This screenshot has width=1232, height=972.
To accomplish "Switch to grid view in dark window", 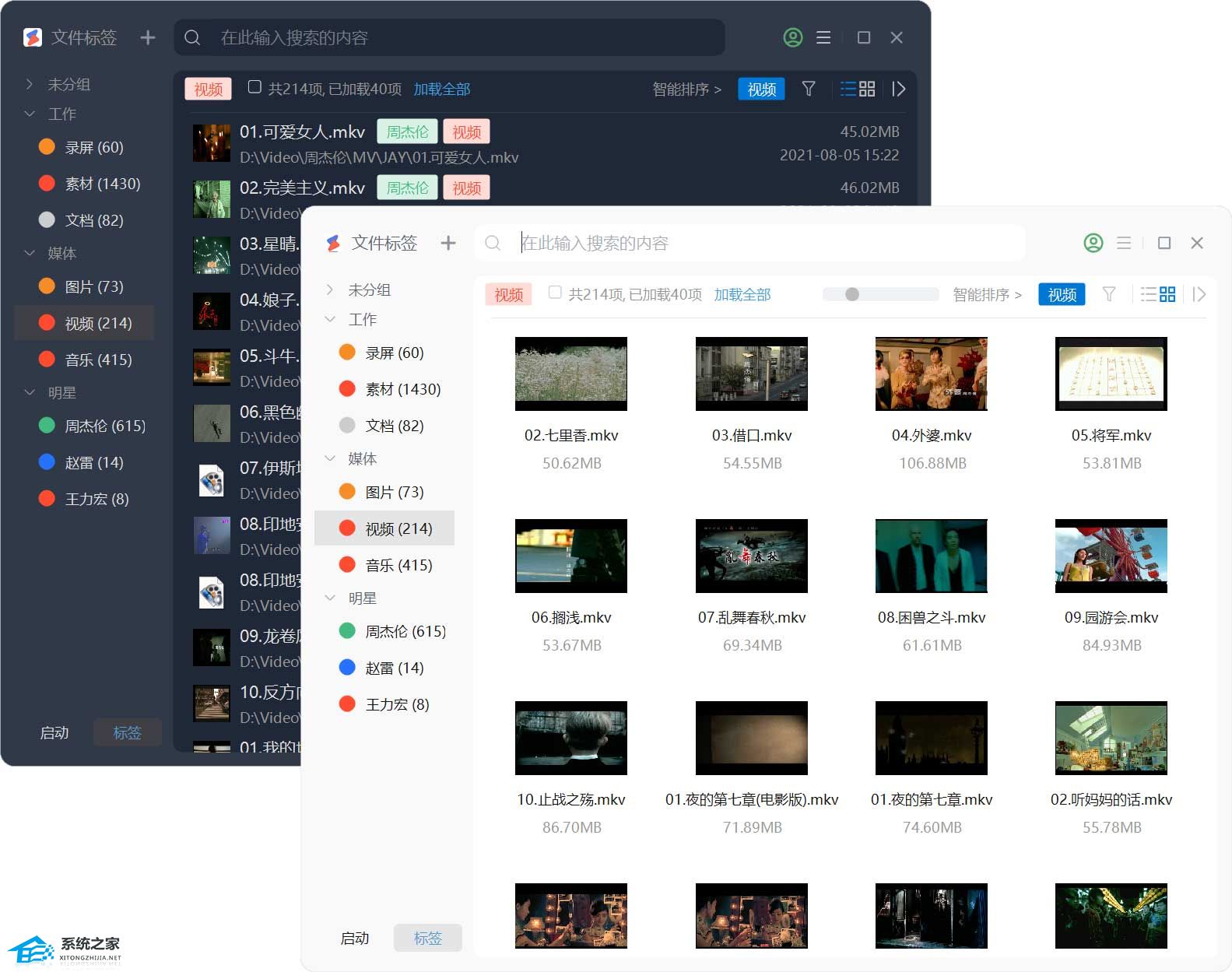I will pos(867,89).
